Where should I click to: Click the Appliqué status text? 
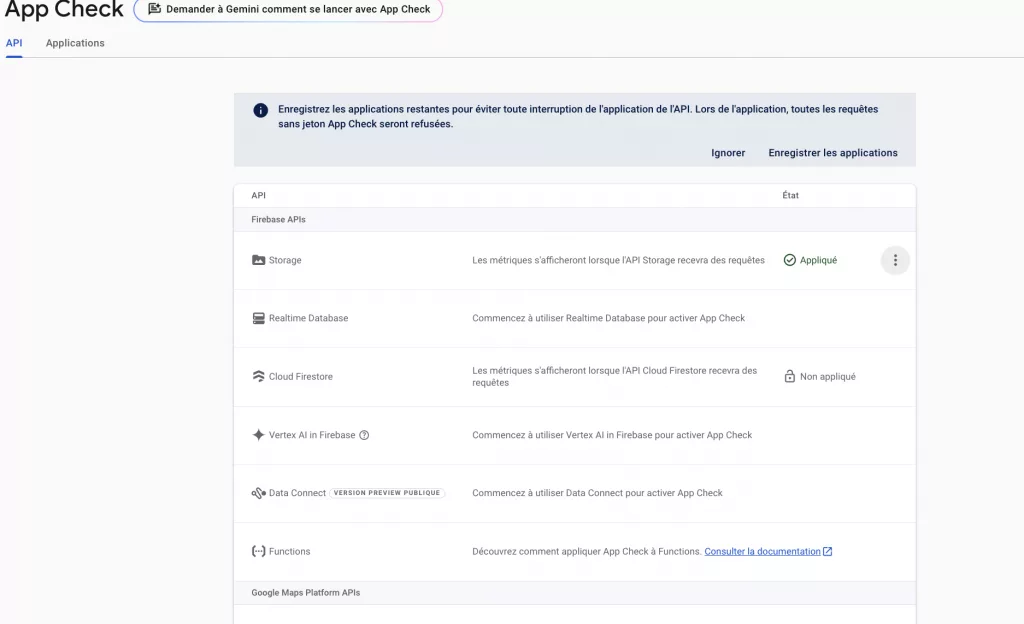tap(818, 260)
